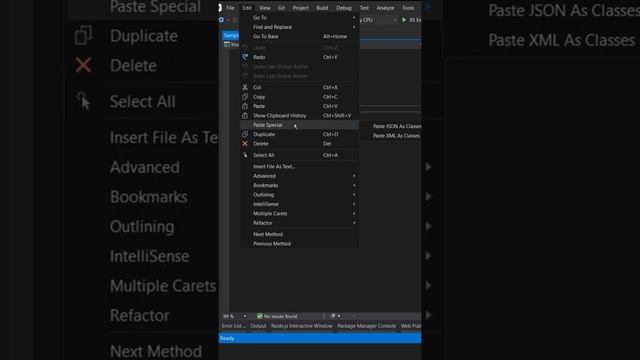Click the green checkmark No issues found icon

pos(260,316)
